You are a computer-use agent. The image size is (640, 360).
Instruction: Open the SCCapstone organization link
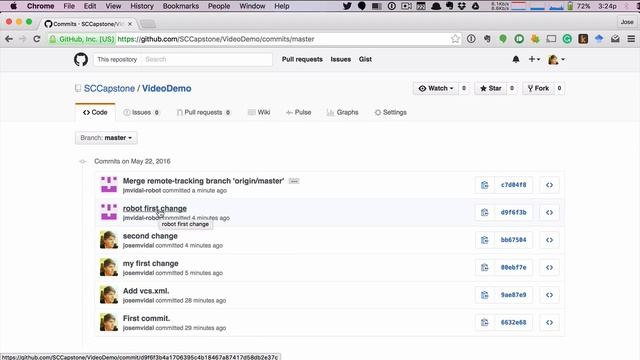click(x=109, y=89)
